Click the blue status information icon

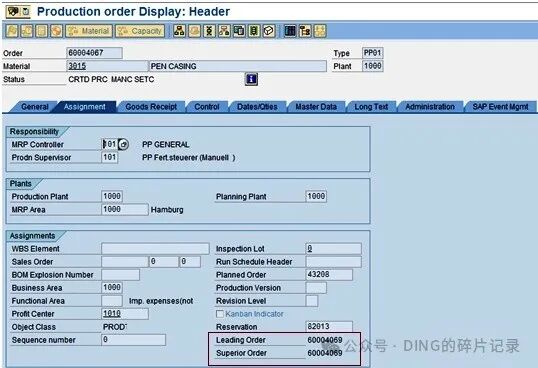(252, 79)
